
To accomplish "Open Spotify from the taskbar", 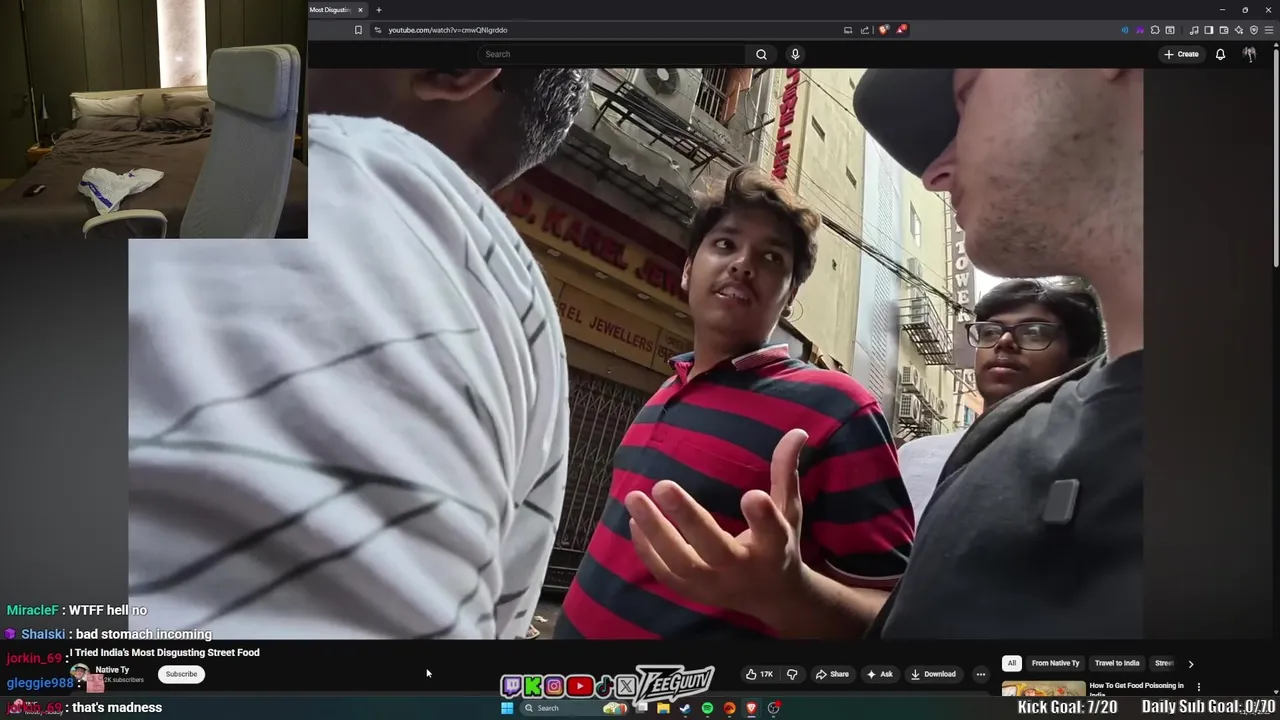I will click(x=707, y=708).
